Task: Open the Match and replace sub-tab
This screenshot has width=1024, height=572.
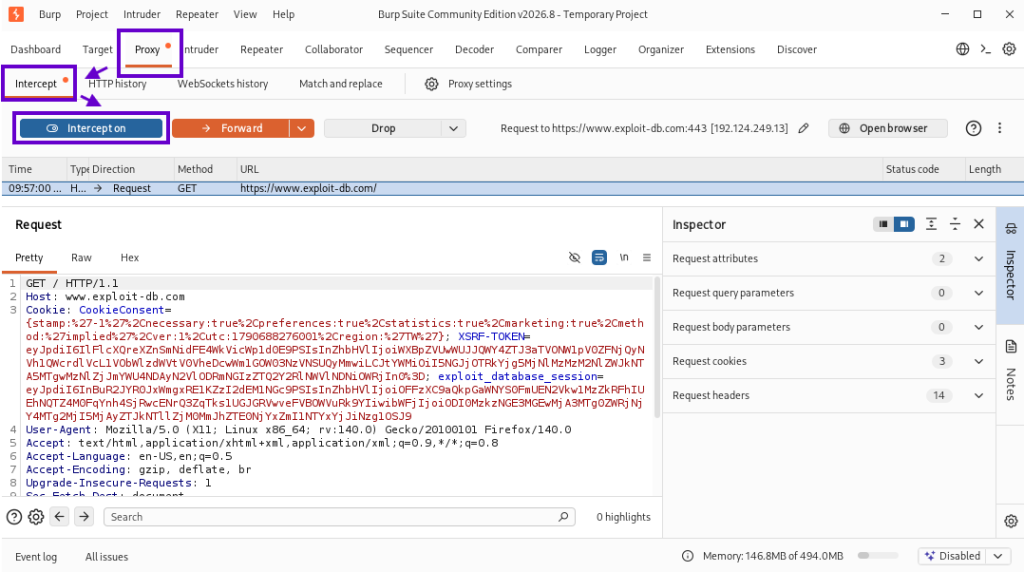Action: [340, 84]
